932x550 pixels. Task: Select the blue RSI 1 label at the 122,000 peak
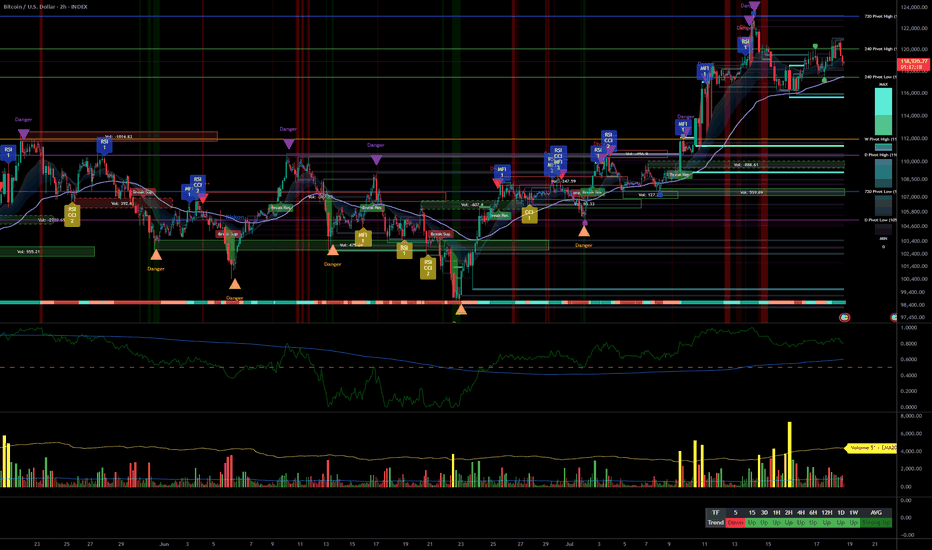pyautogui.click(x=745, y=45)
